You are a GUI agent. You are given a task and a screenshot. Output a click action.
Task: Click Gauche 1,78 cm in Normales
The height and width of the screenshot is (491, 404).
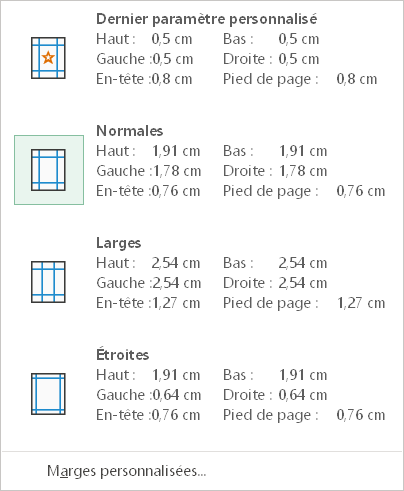[x=149, y=171]
